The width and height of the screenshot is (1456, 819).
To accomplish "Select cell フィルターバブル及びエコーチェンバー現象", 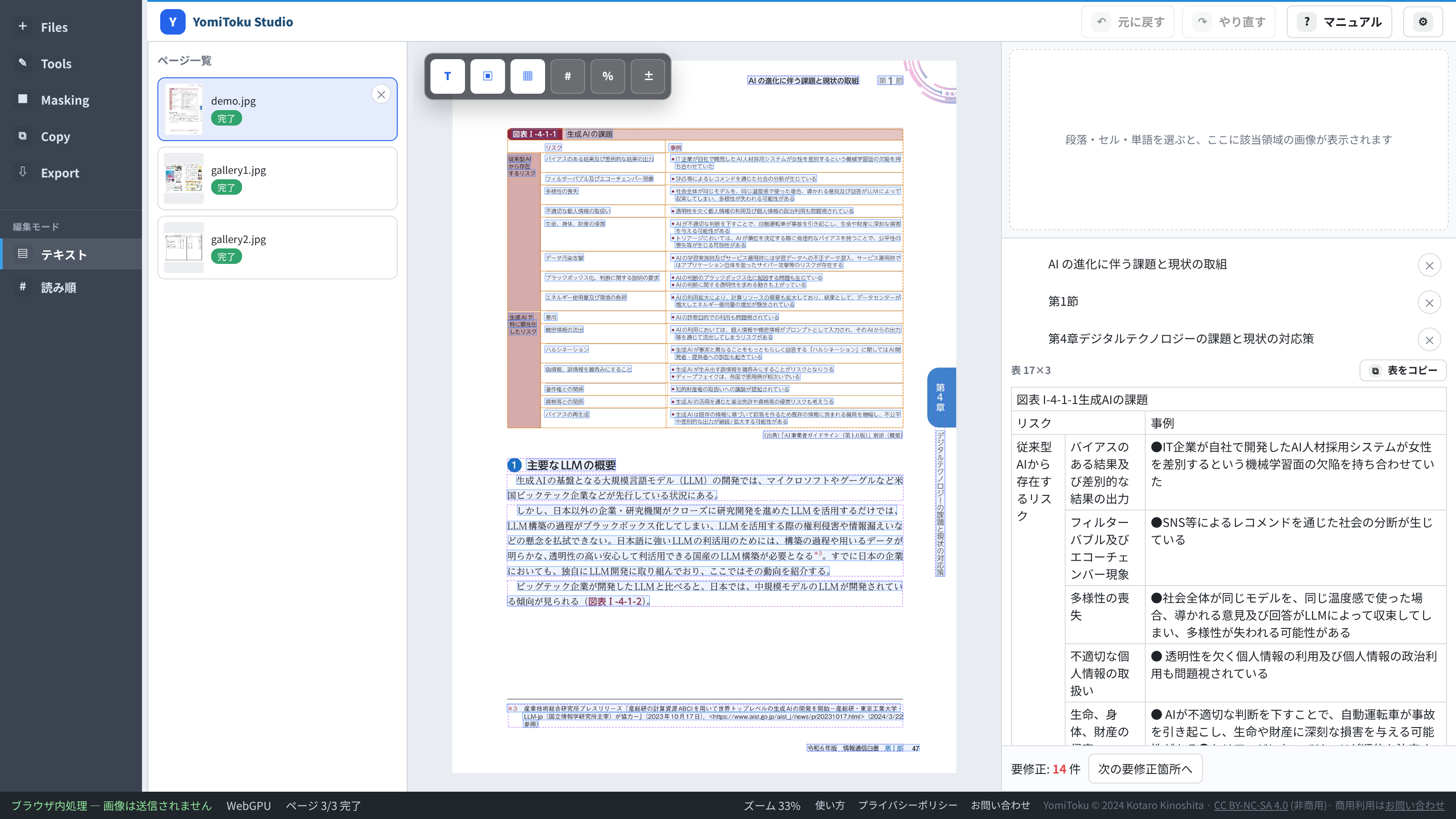I will [1105, 548].
